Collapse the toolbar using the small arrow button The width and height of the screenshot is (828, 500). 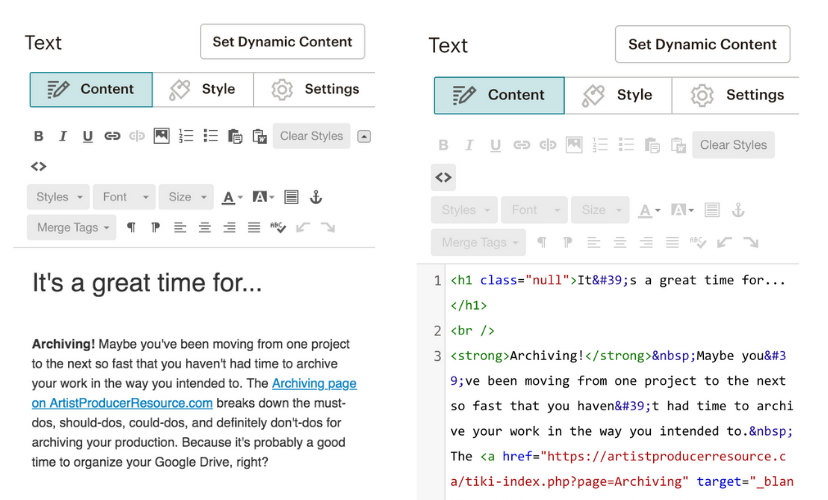coord(364,136)
